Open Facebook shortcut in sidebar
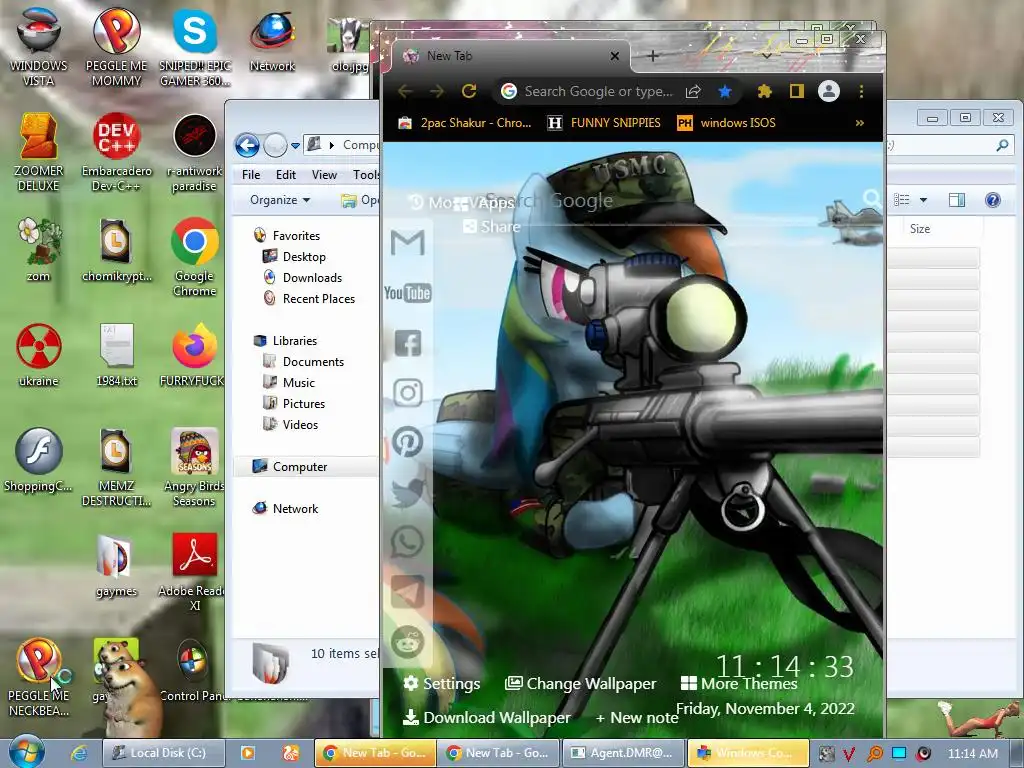 [x=408, y=343]
